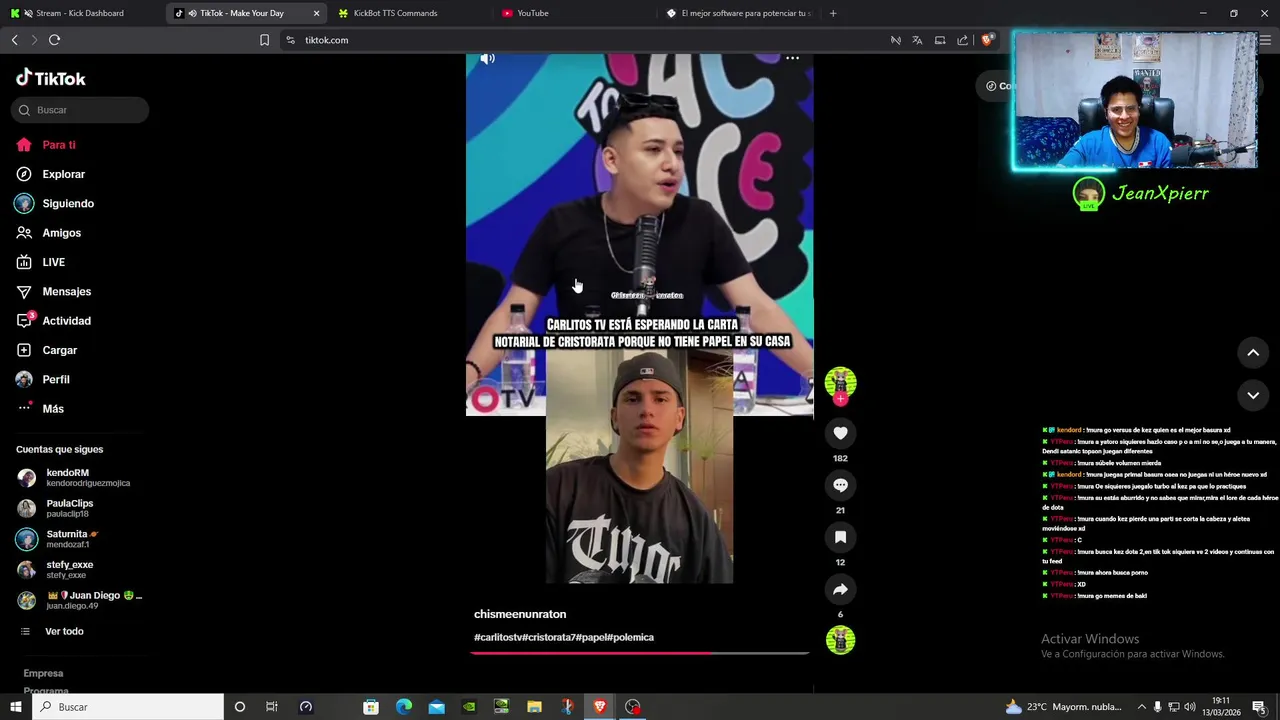Open the volume control in tray

1190,707
